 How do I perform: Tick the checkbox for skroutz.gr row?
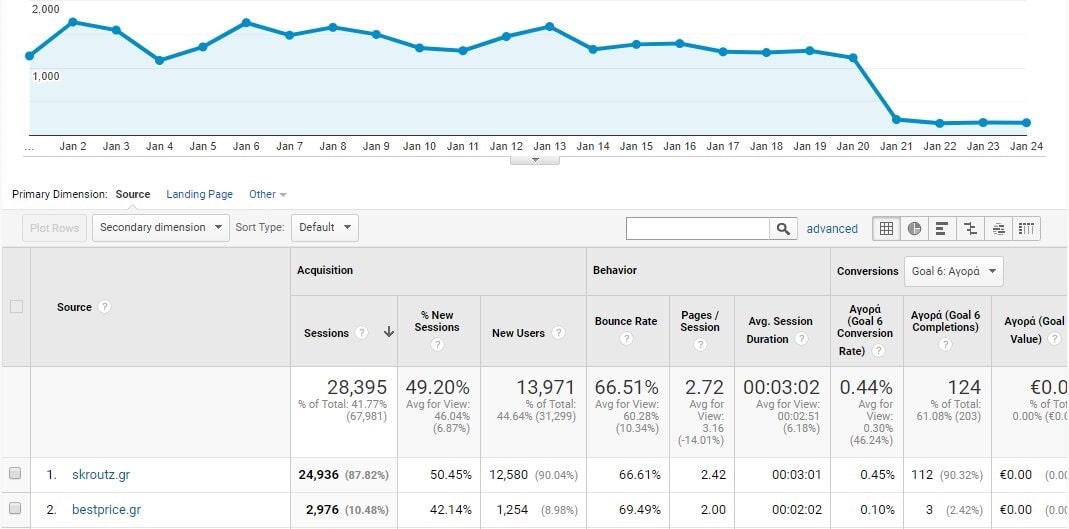tap(15, 474)
